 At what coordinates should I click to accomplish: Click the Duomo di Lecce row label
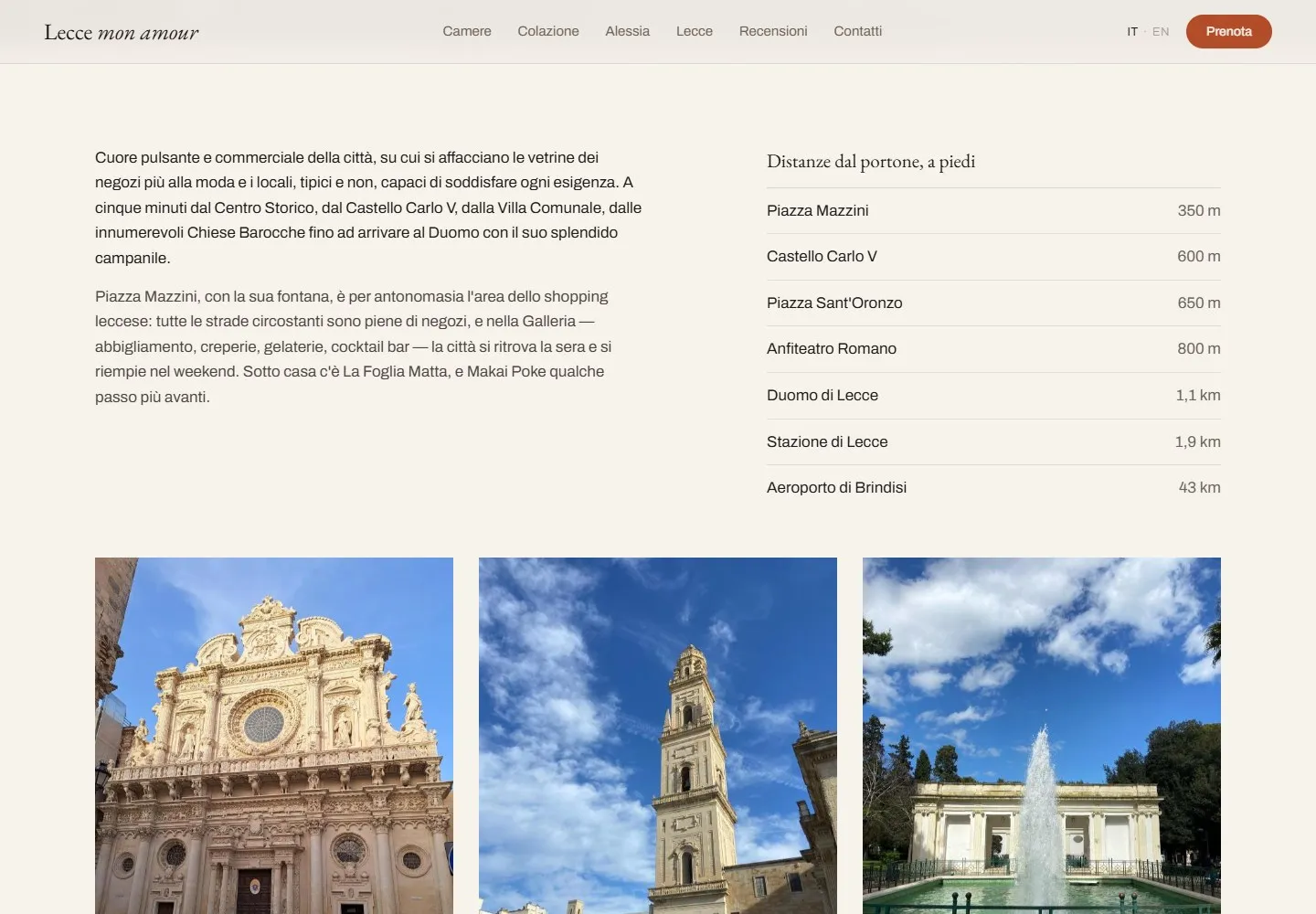click(822, 395)
